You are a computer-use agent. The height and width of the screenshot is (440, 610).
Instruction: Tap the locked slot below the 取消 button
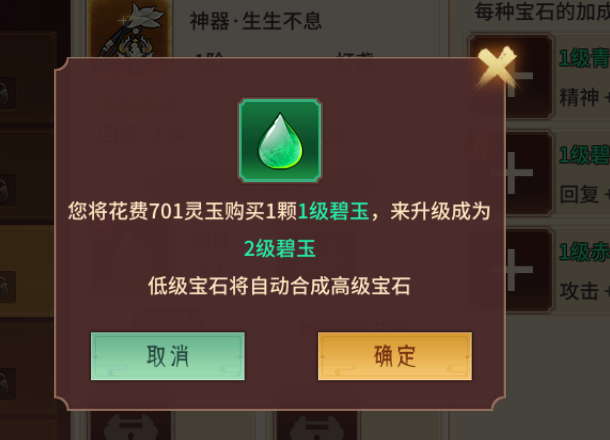pos(130,426)
